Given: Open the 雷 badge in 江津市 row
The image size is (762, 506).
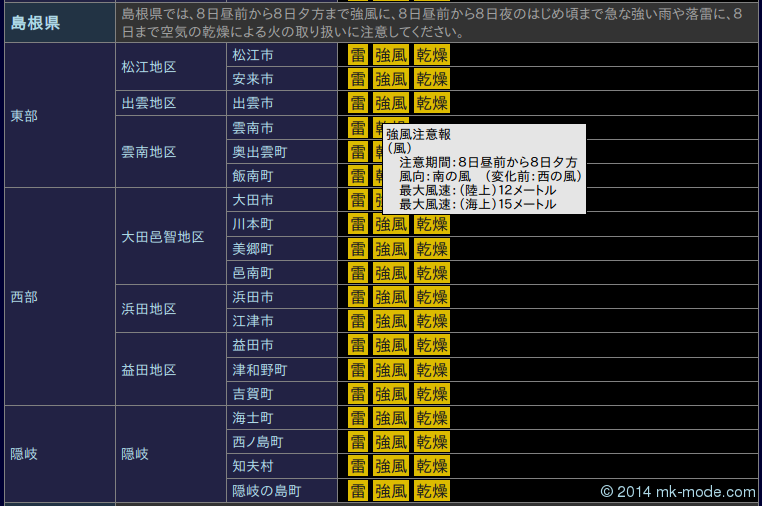Looking at the screenshot, I should click(358, 321).
